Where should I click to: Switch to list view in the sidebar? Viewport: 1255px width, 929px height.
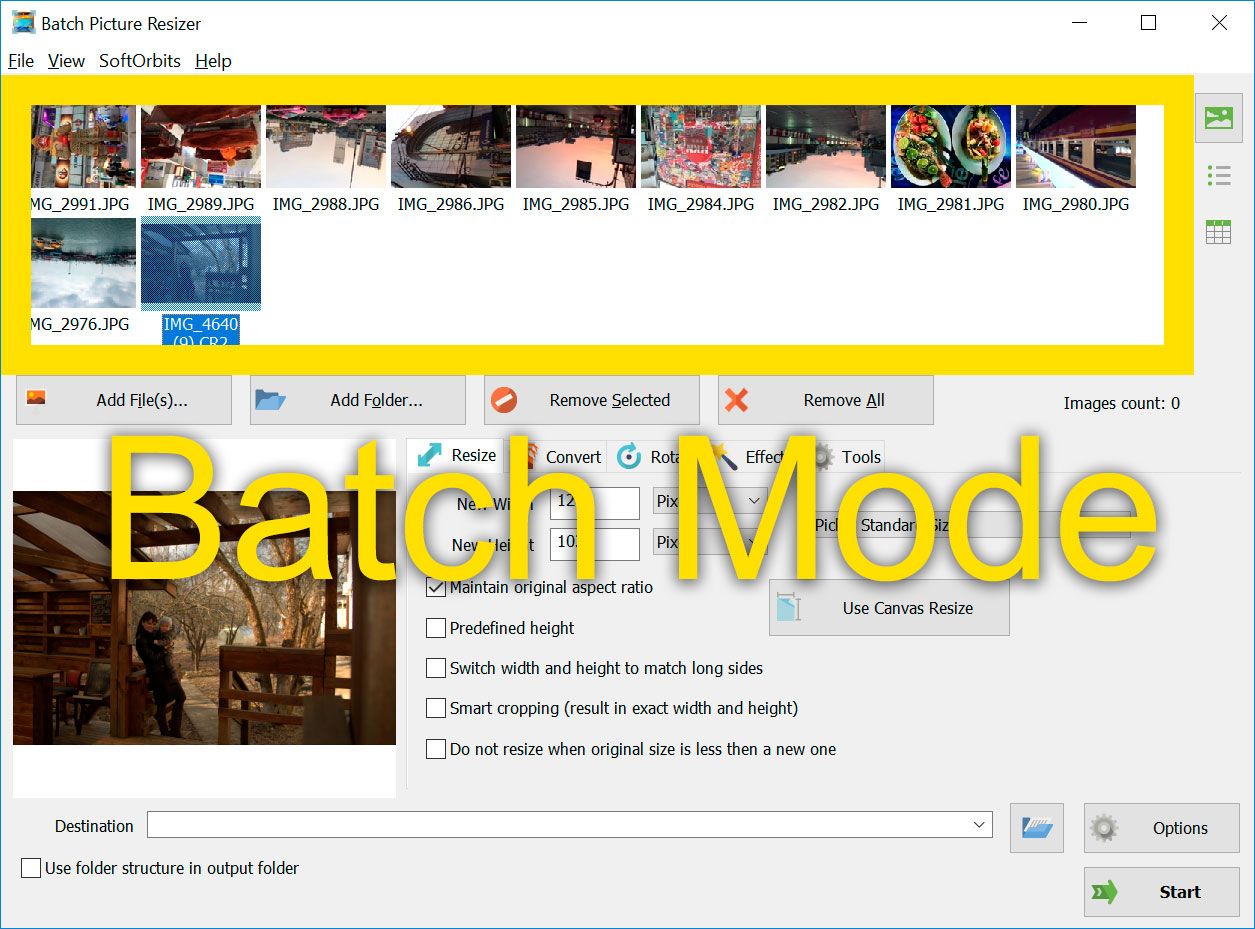[x=1218, y=173]
